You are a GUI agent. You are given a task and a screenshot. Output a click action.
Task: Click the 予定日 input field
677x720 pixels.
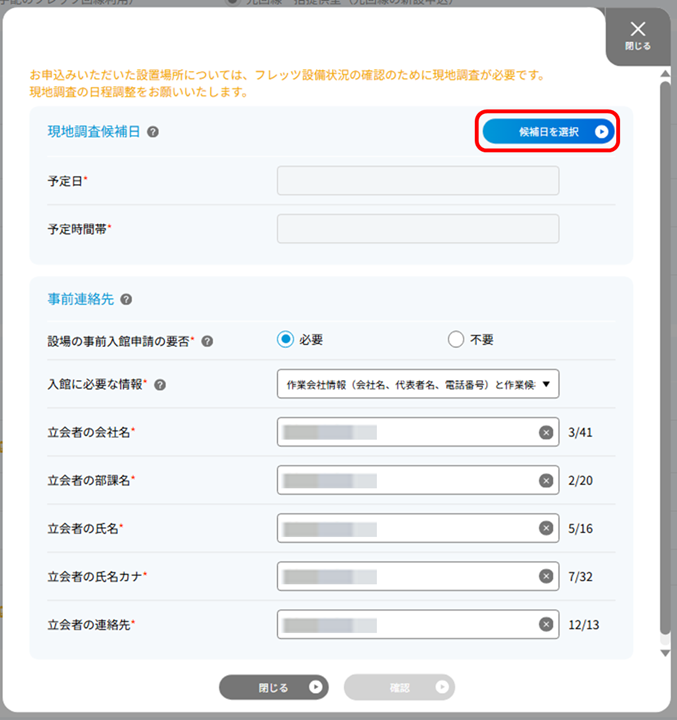[x=417, y=181]
